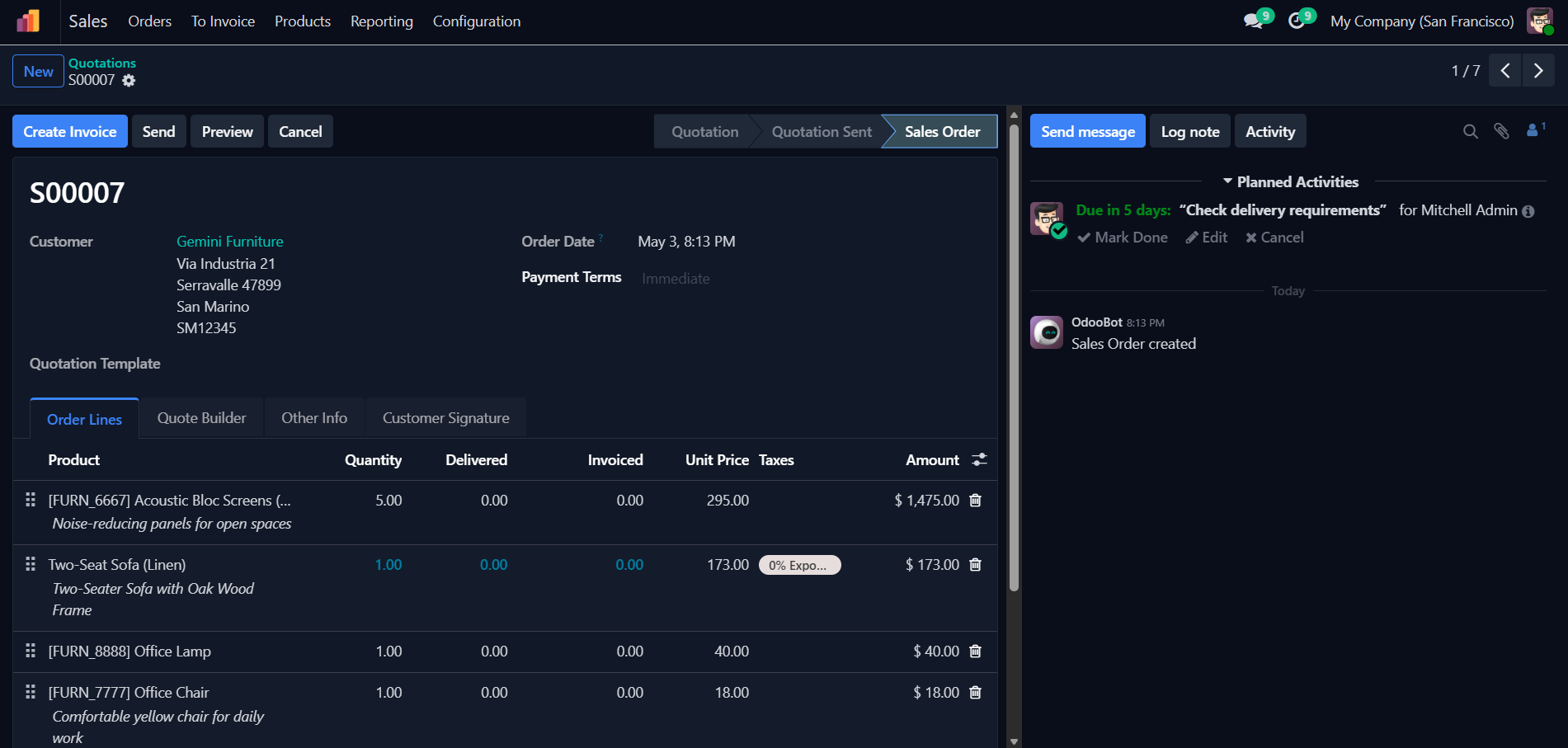Open the gear actions menu beside S00007

point(129,80)
